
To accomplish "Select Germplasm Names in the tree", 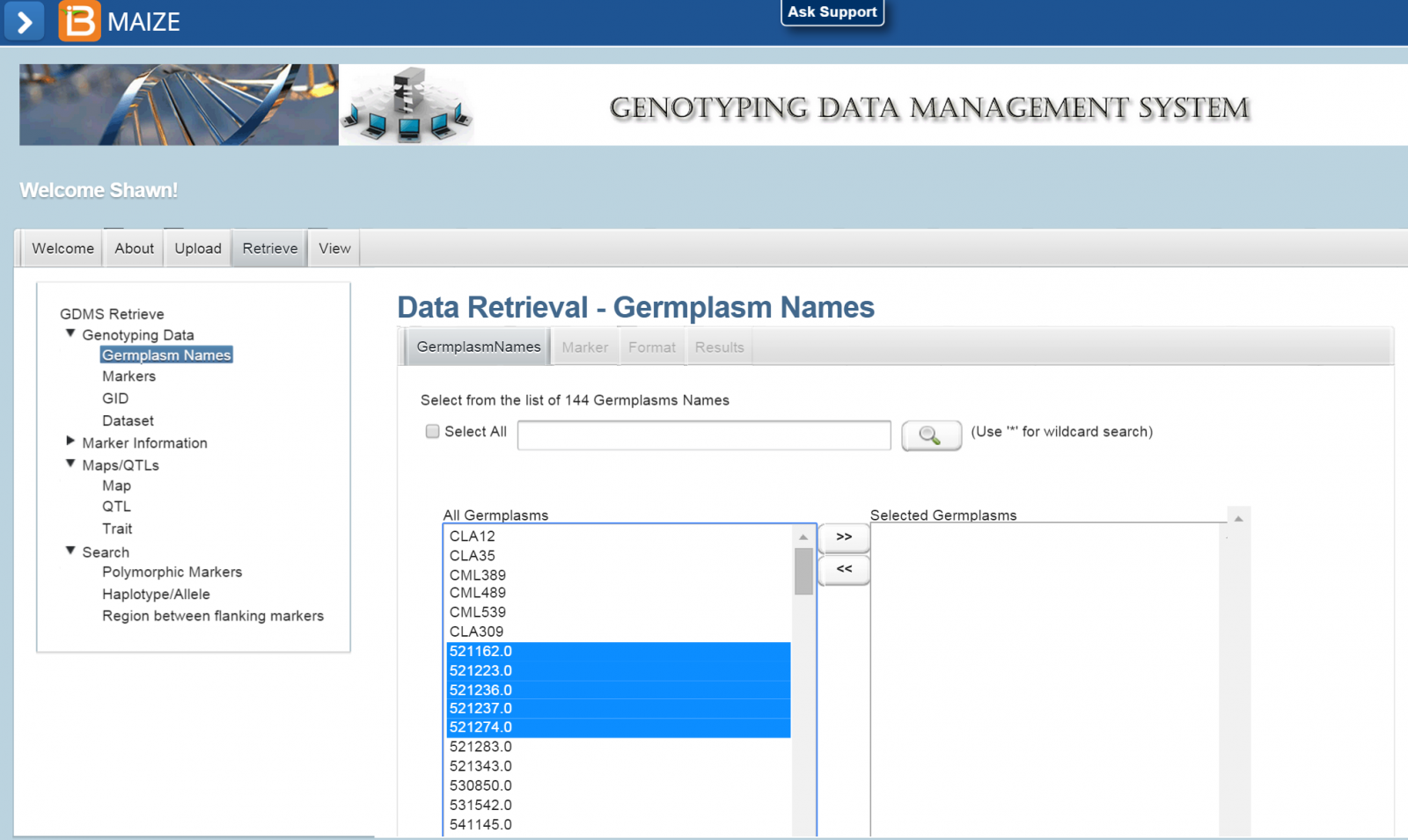I will click(166, 355).
